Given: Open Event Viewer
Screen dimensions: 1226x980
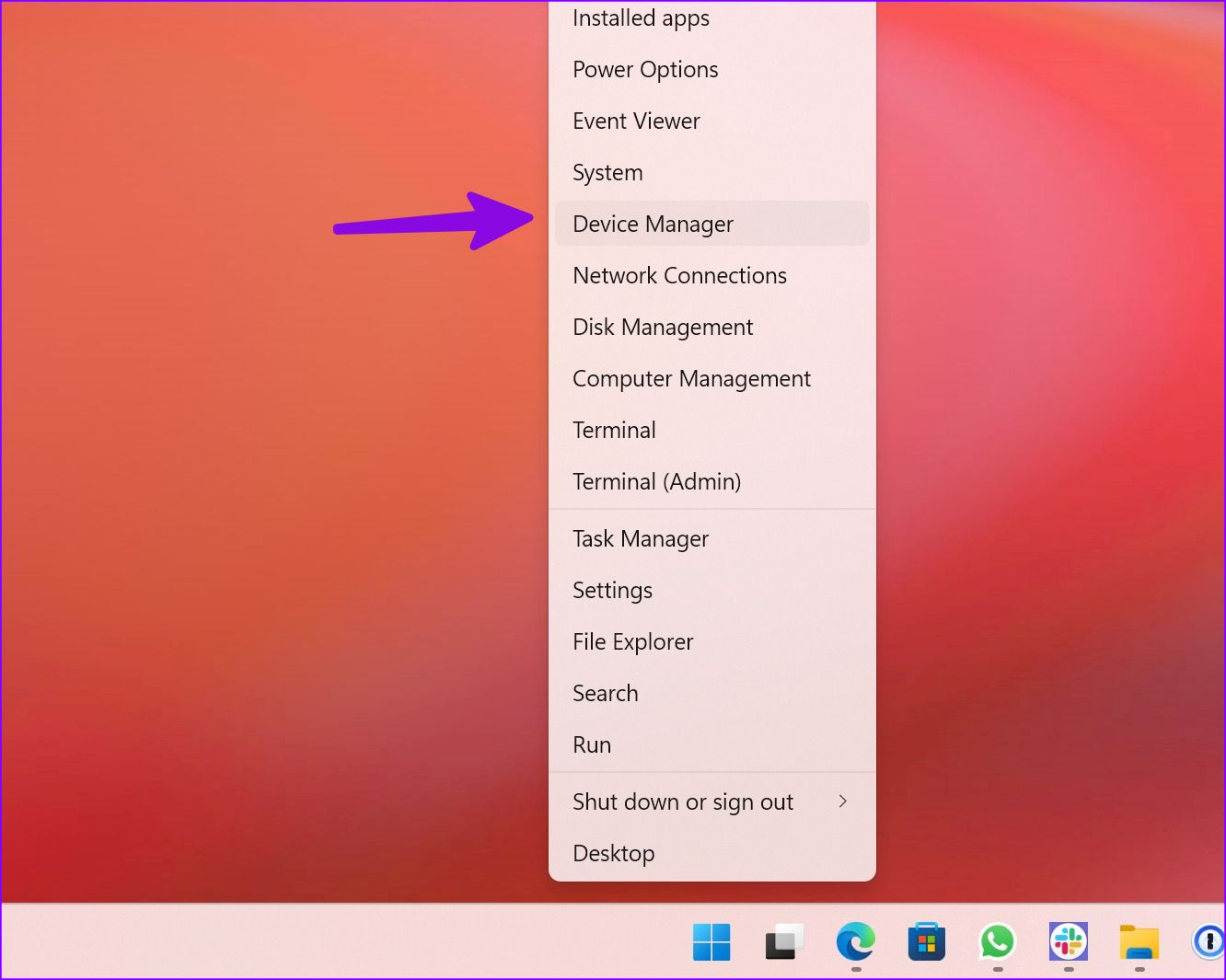Looking at the screenshot, I should pos(636,121).
